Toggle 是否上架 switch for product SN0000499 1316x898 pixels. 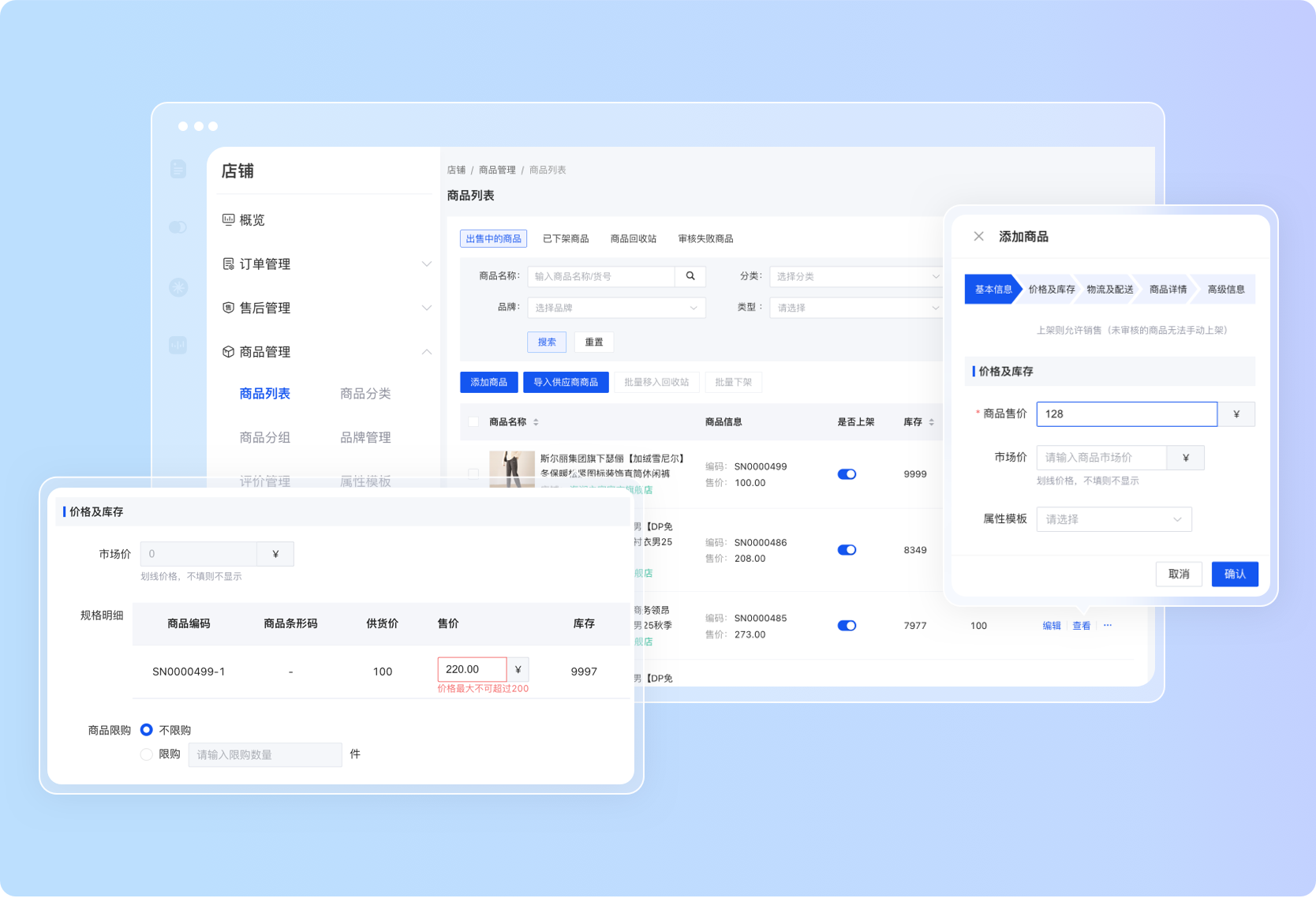point(847,474)
